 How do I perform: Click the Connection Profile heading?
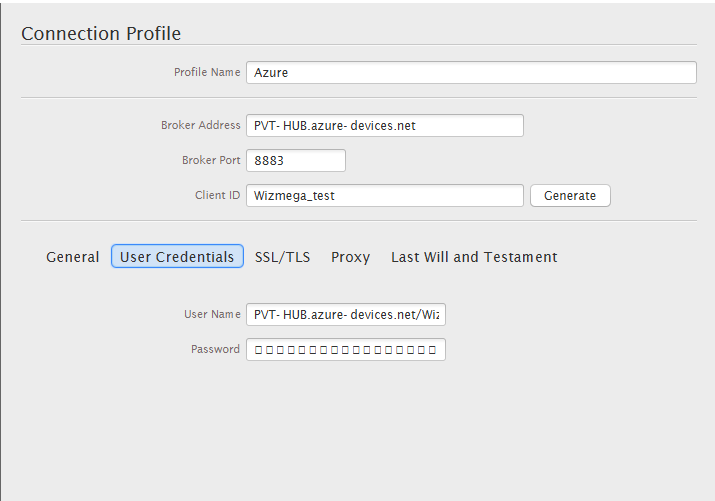tap(101, 33)
